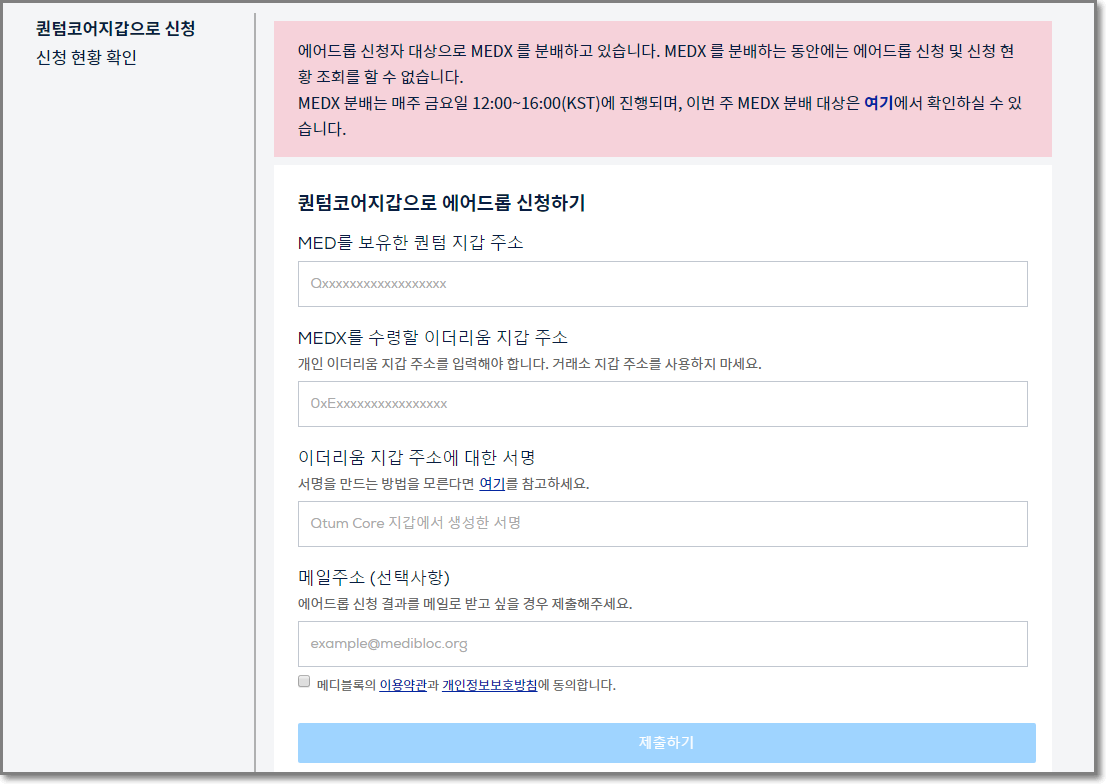This screenshot has width=1106, height=784.
Task: Click the label MED를 보유한 퀀텀 지갑 주소
Action: pos(411,243)
